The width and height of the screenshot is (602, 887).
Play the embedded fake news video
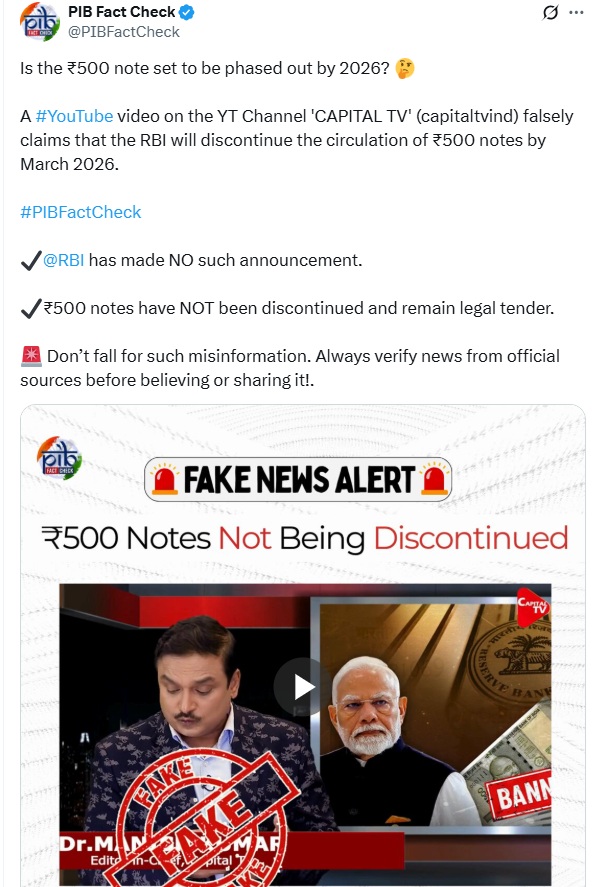(303, 687)
